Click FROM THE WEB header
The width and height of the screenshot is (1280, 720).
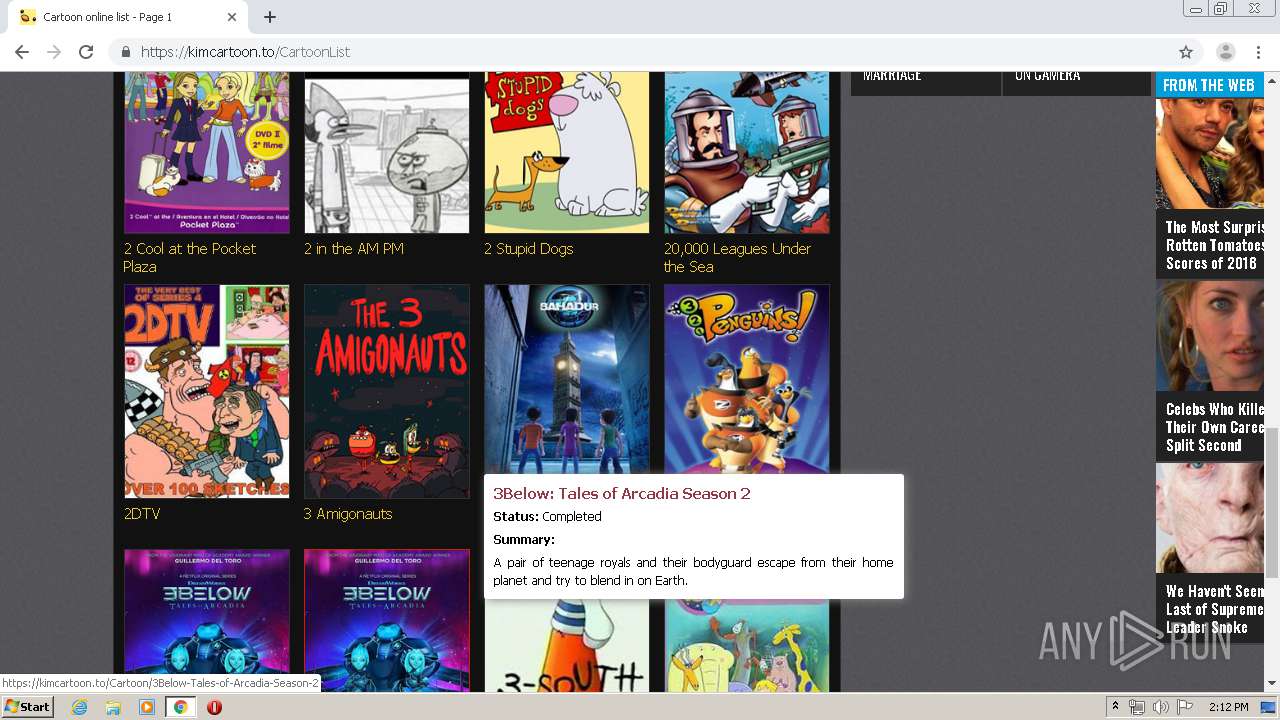pyautogui.click(x=1208, y=85)
